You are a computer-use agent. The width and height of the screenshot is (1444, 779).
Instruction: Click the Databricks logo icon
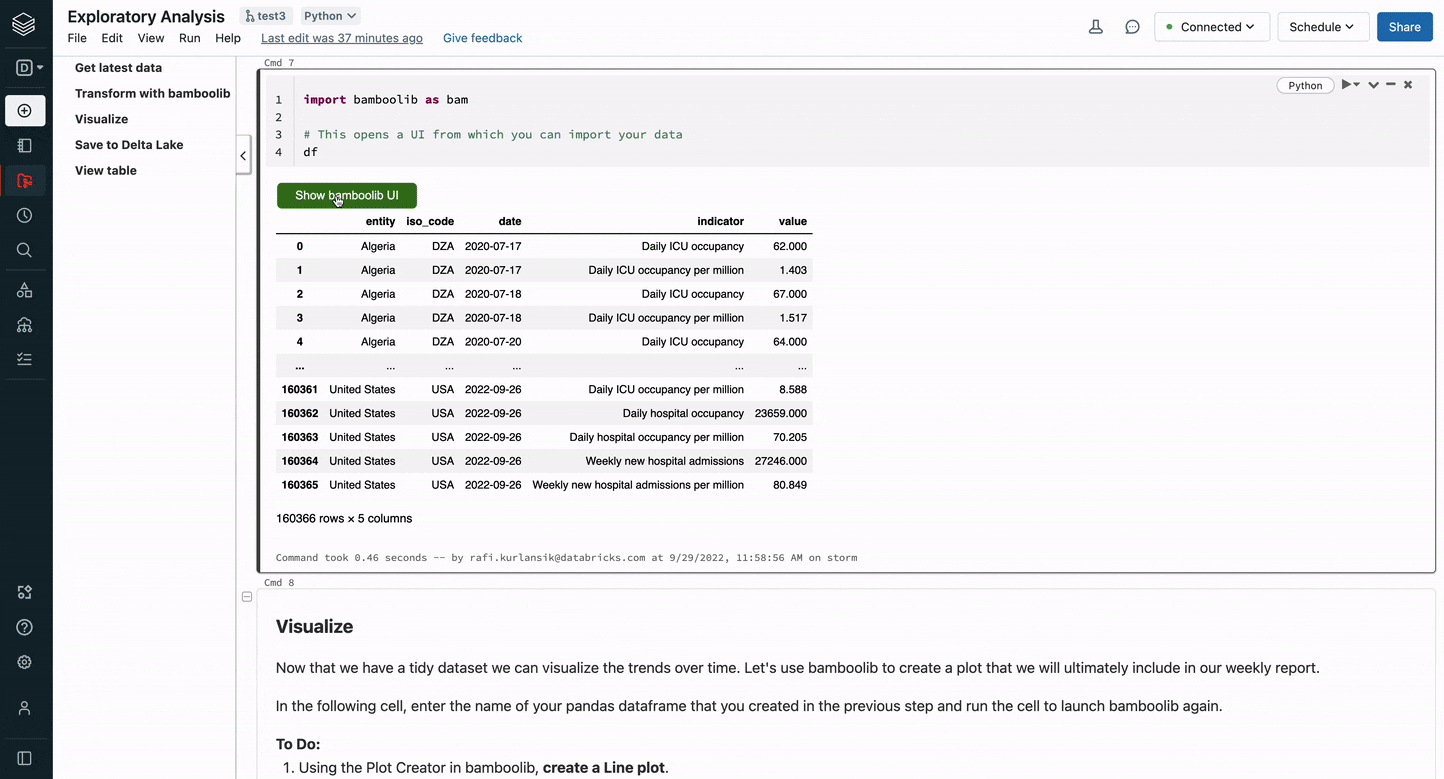point(25,26)
